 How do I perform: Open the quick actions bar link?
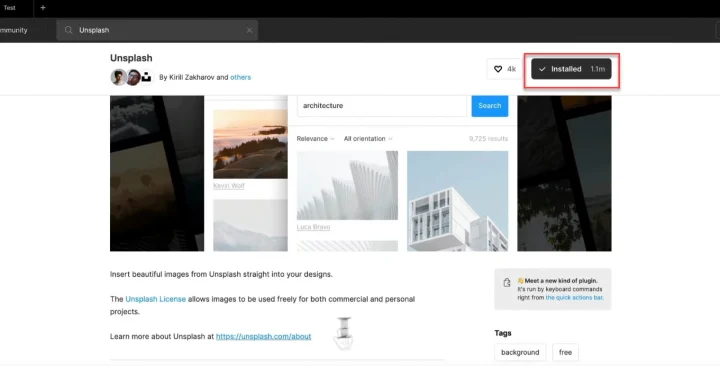tap(574, 298)
